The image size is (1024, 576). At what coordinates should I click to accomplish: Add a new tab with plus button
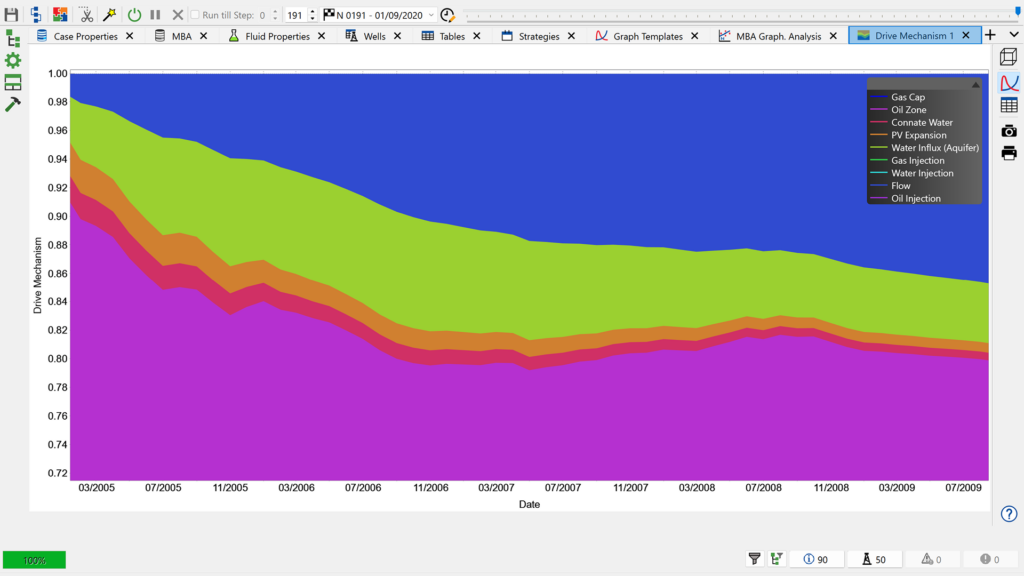coord(990,35)
